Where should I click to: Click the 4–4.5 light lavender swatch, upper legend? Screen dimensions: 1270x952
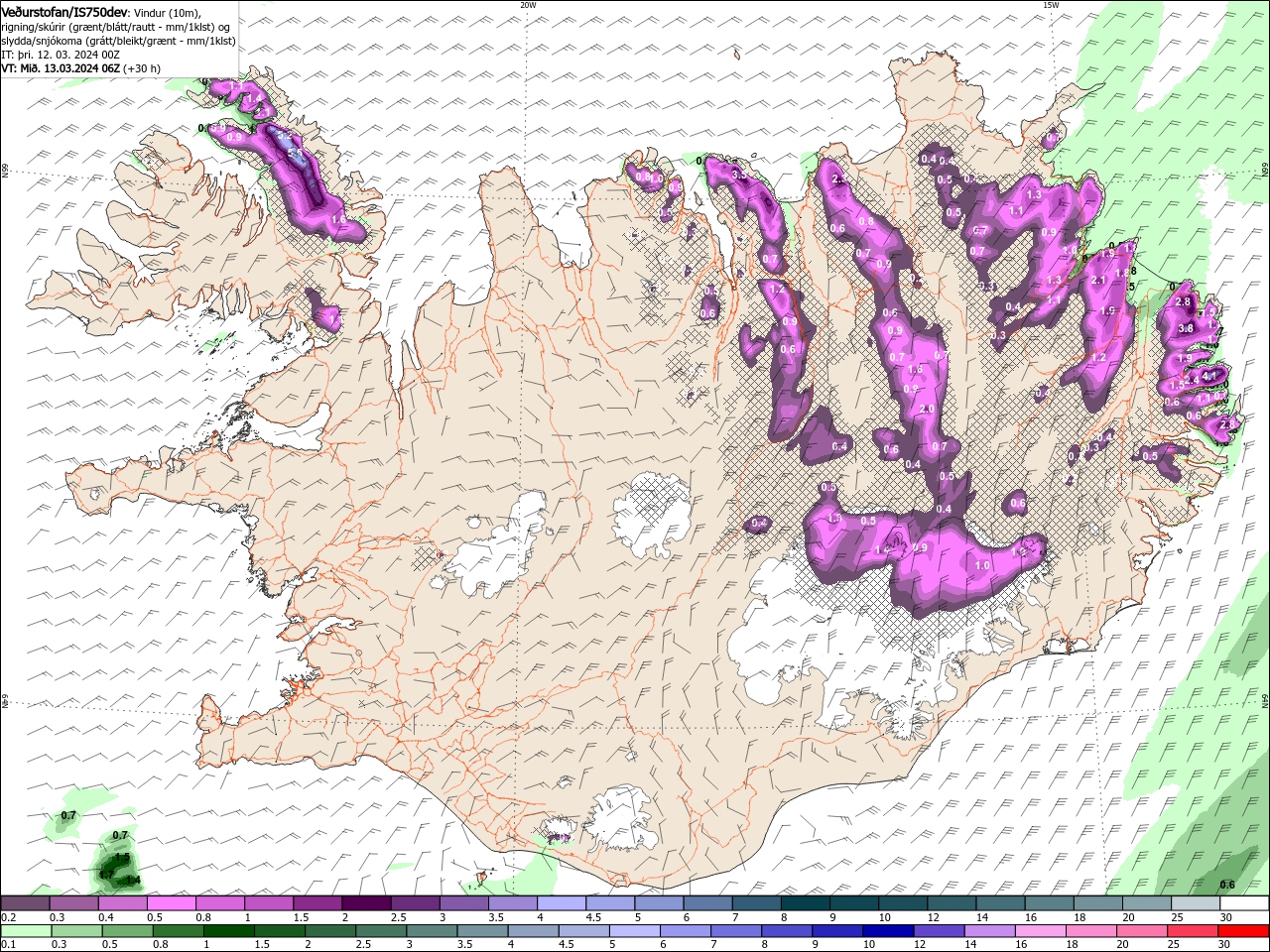[563, 903]
